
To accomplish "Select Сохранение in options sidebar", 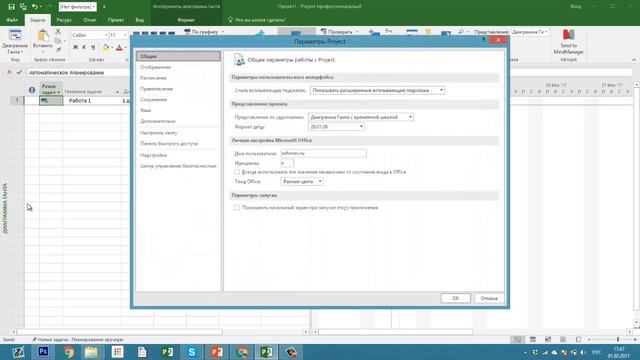I will tap(178, 99).
